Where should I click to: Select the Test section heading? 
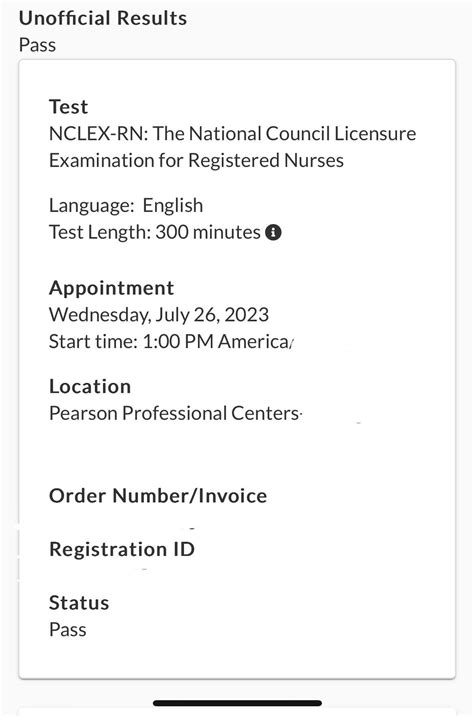[68, 106]
